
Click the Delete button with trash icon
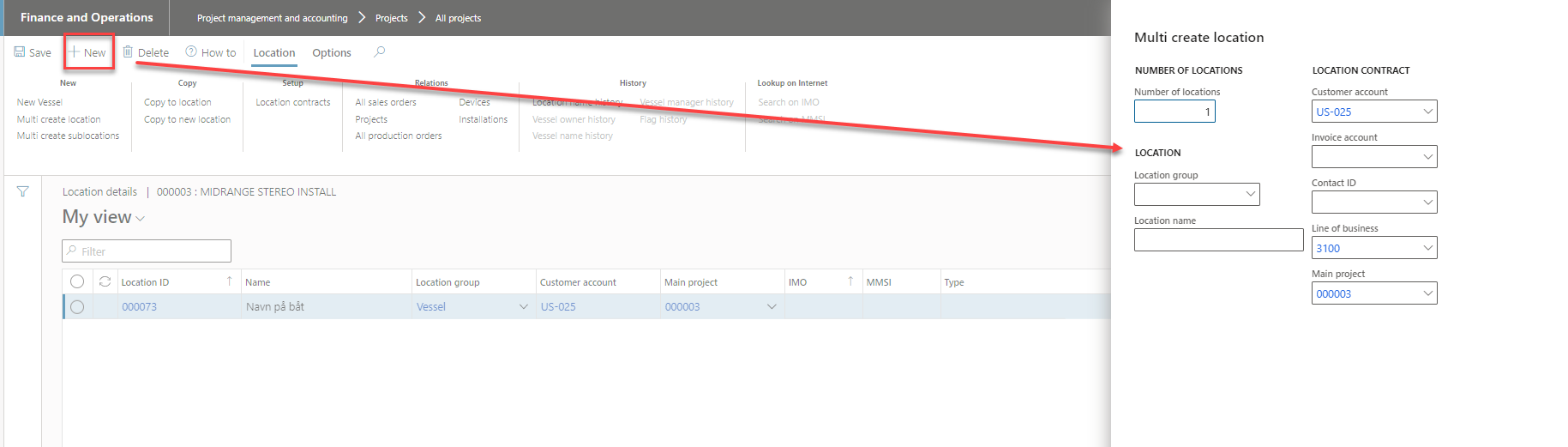tap(146, 52)
